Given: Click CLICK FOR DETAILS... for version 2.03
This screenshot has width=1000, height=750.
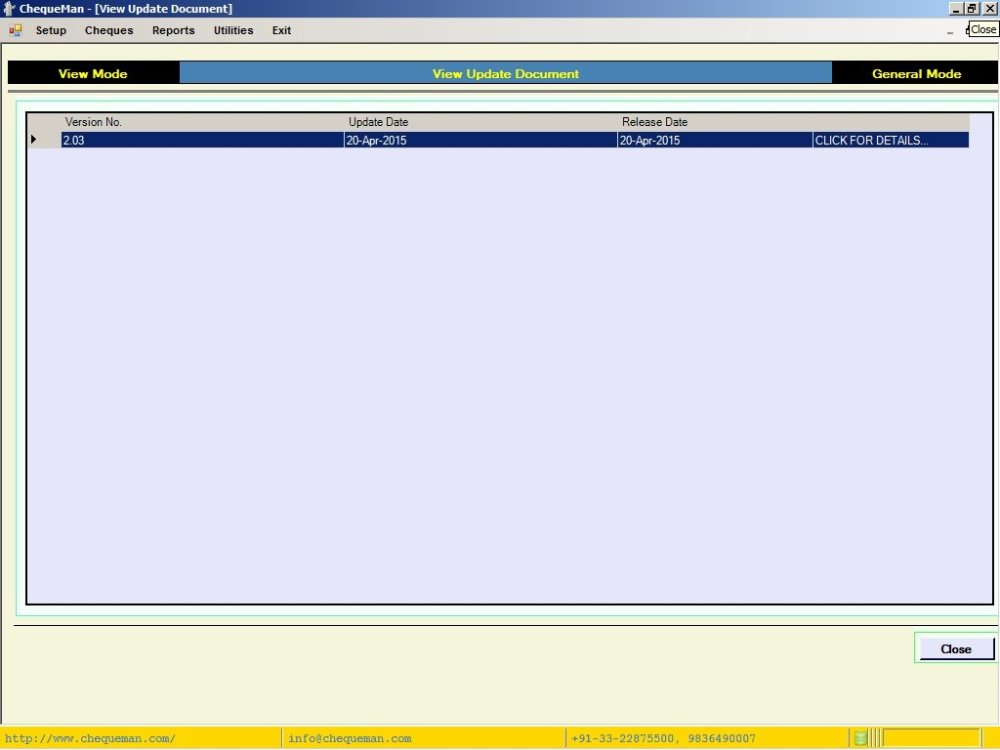Looking at the screenshot, I should click(890, 140).
